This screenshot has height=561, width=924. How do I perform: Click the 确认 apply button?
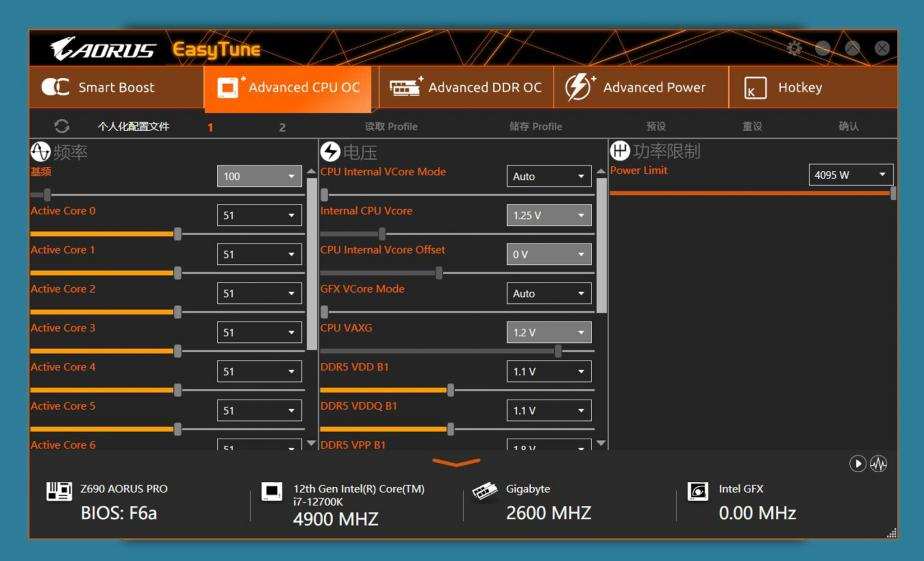pos(849,127)
